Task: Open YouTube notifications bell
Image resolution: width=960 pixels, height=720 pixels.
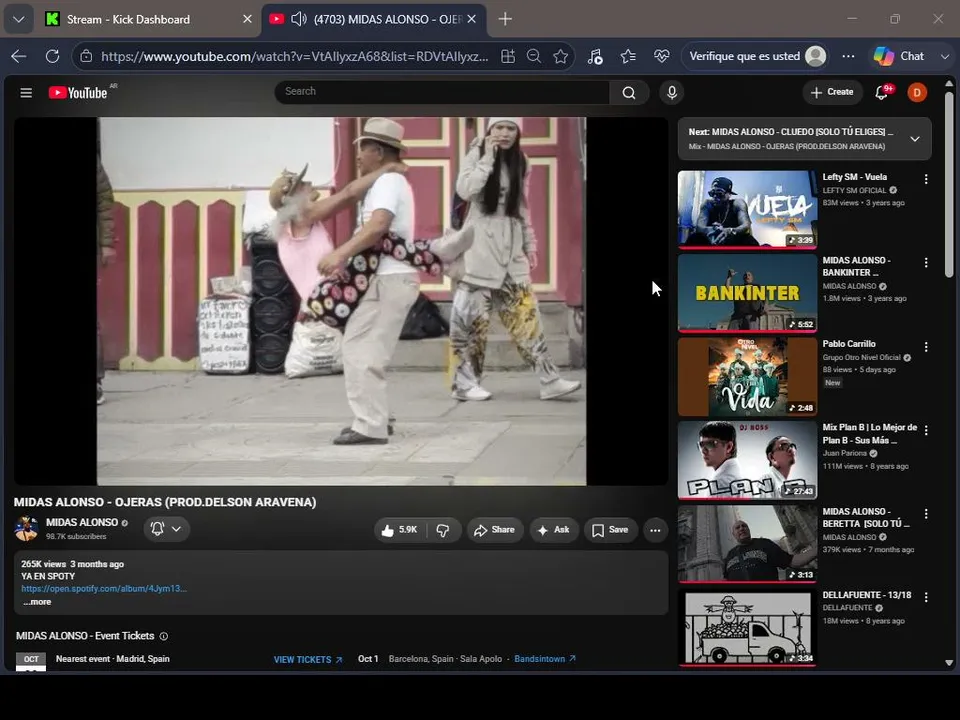Action: [882, 92]
